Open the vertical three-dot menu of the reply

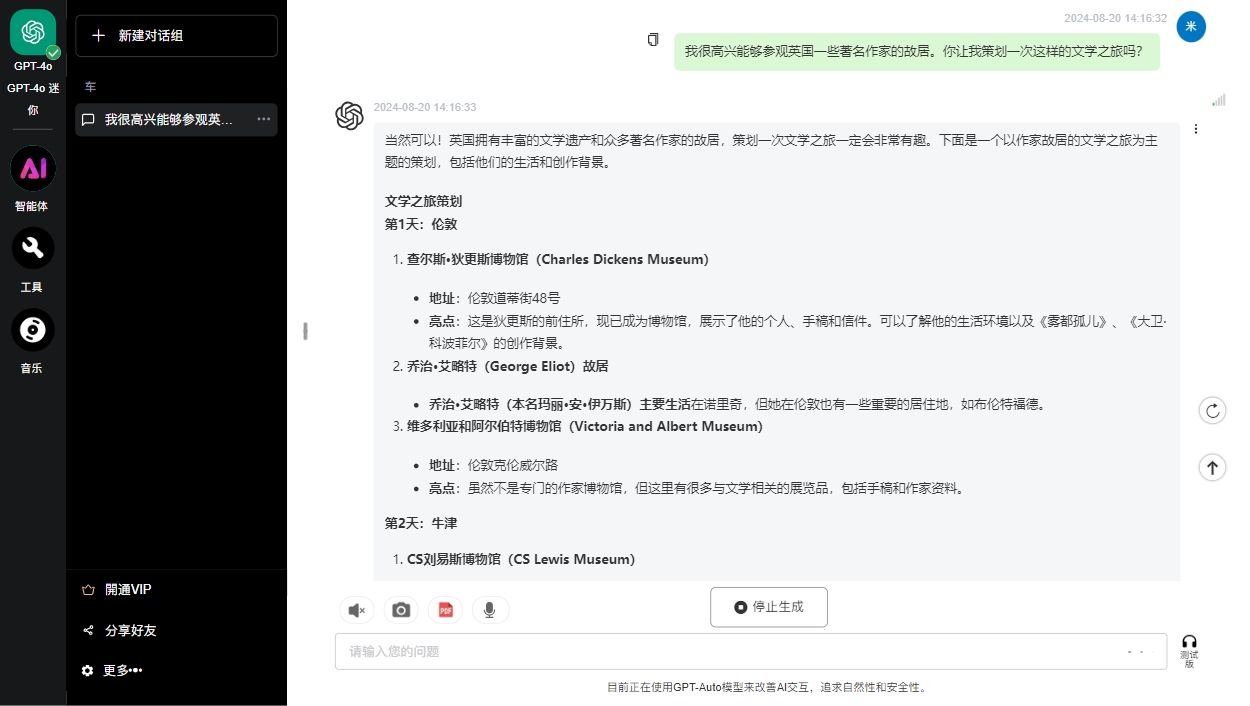coord(1196,129)
